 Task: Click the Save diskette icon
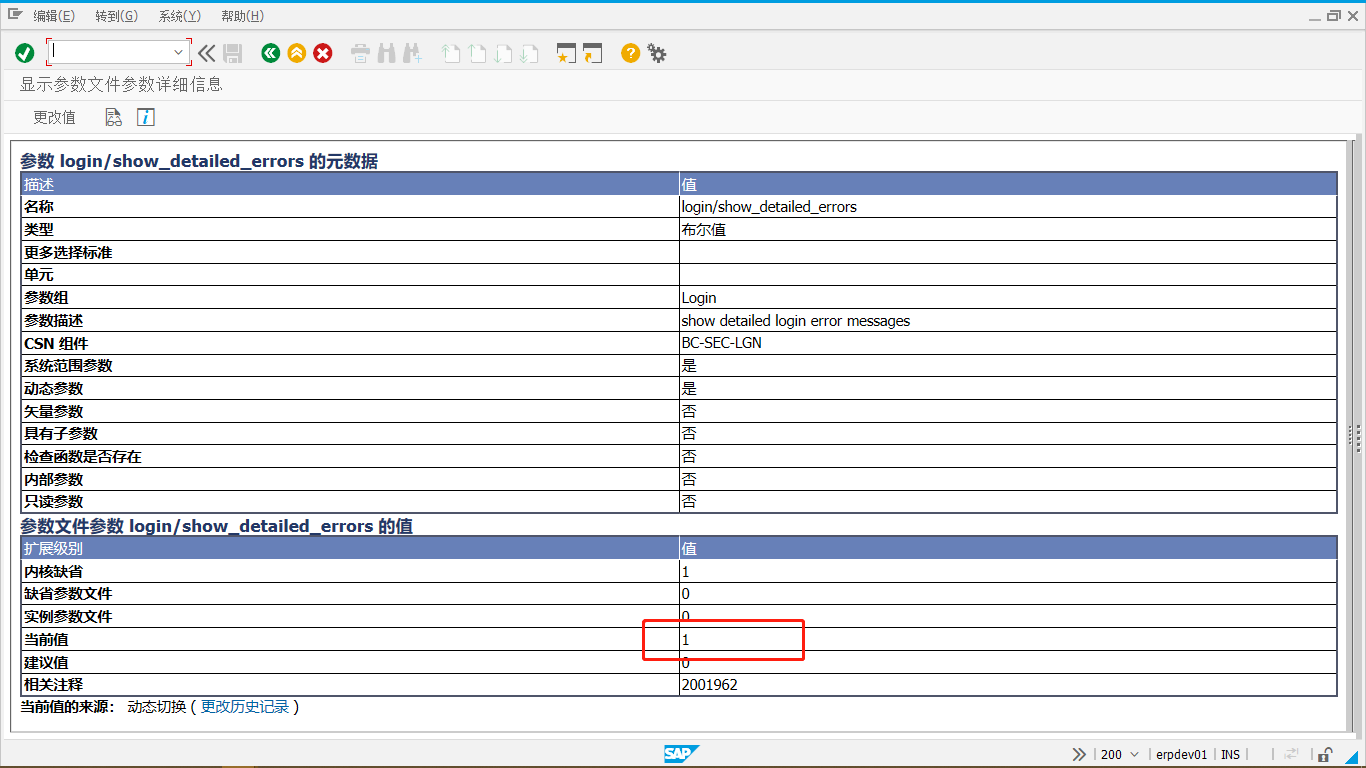point(233,53)
